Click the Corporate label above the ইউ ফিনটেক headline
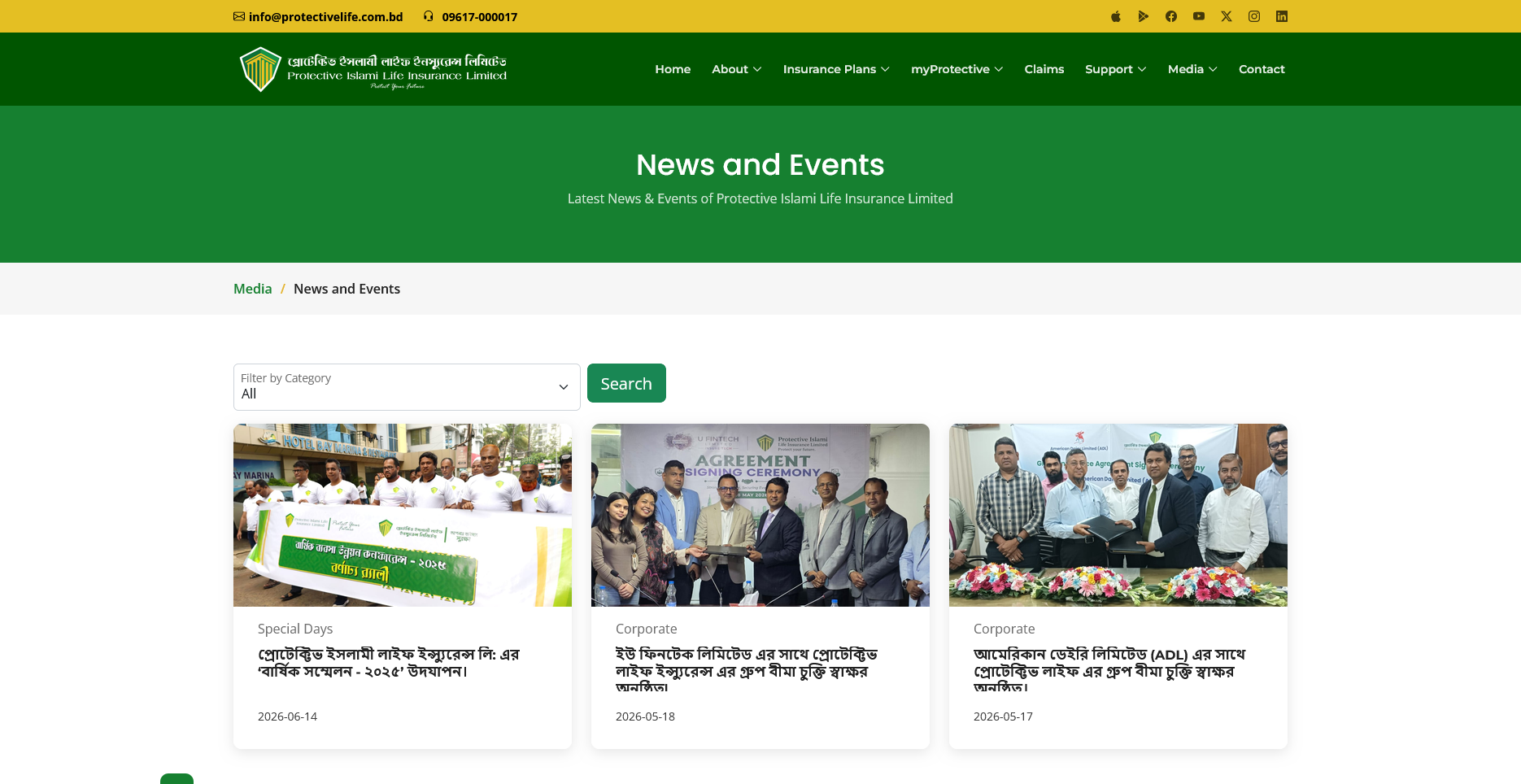This screenshot has width=1521, height=784. pos(647,629)
